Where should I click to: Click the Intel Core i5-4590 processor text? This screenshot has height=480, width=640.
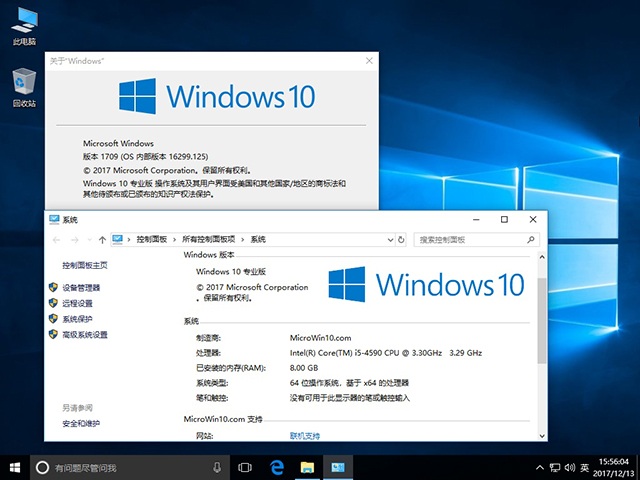coord(386,353)
